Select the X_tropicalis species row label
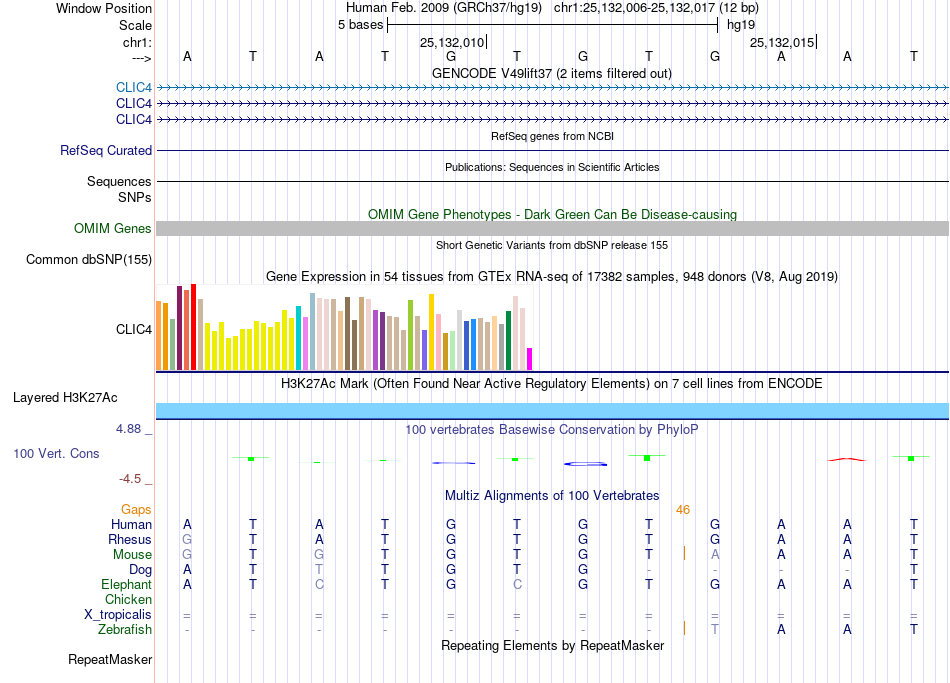950x683 pixels. tap(118, 615)
